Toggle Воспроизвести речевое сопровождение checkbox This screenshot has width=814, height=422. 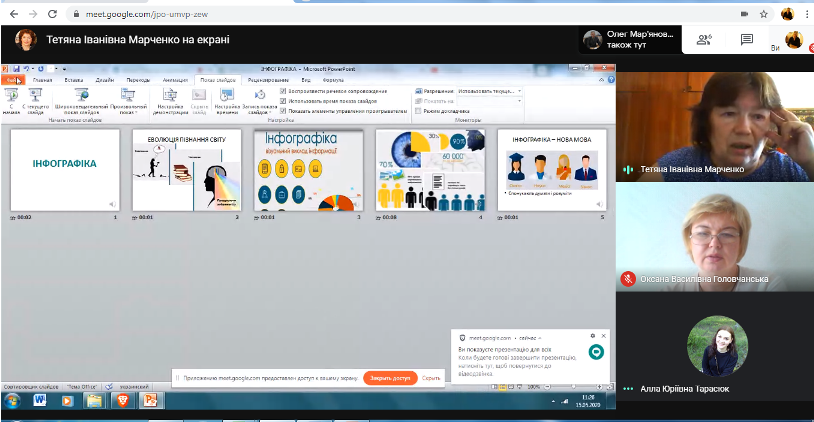(x=283, y=91)
